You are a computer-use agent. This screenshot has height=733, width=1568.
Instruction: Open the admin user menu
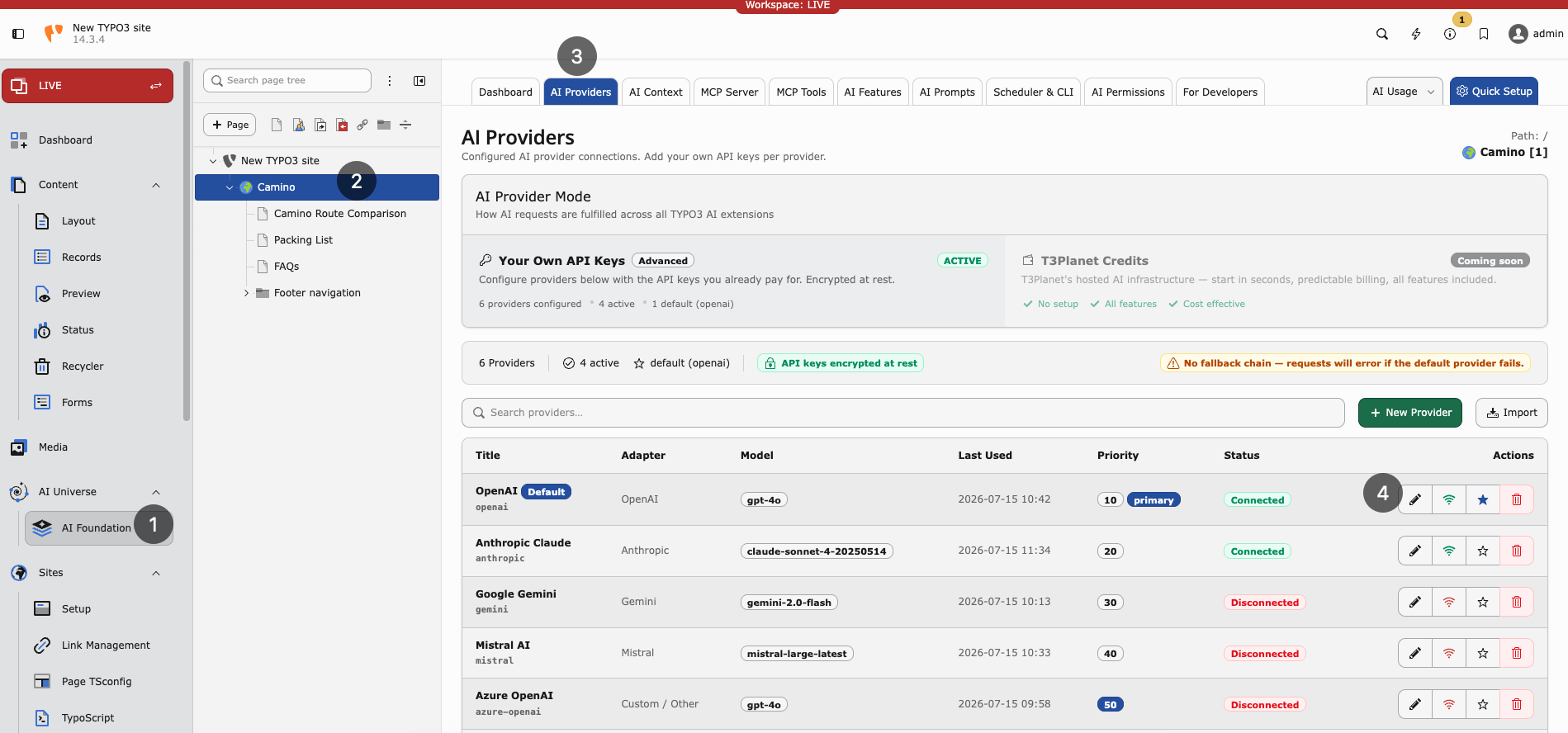[x=1536, y=34]
